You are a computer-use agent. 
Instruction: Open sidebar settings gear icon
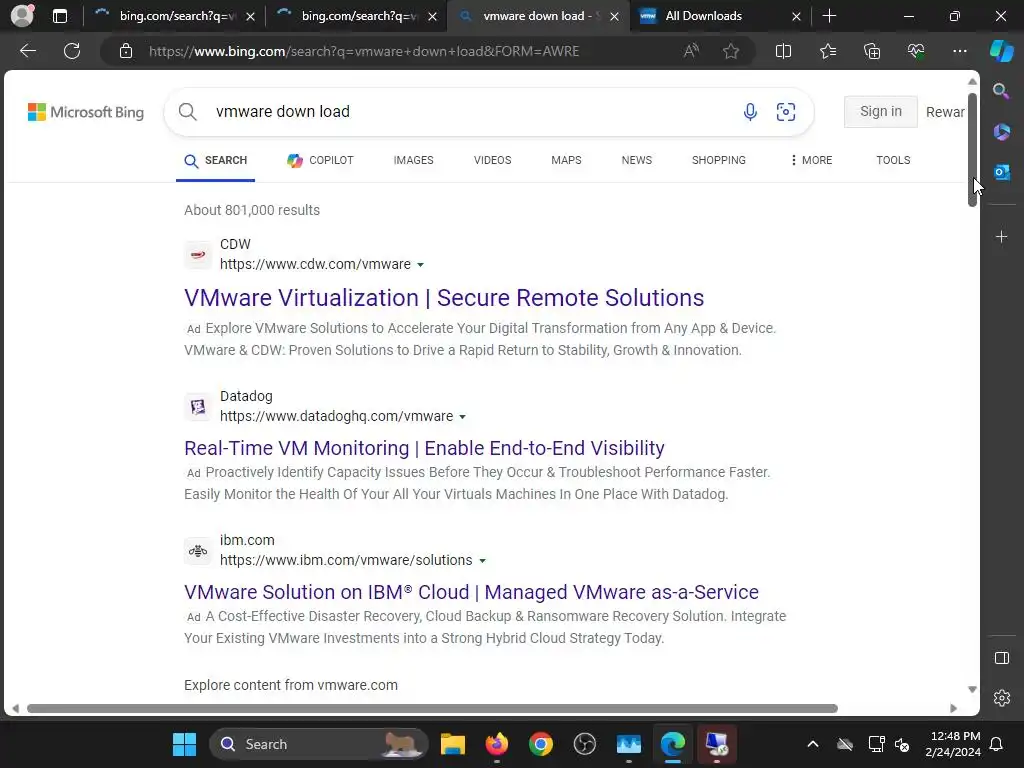pos(1001,698)
